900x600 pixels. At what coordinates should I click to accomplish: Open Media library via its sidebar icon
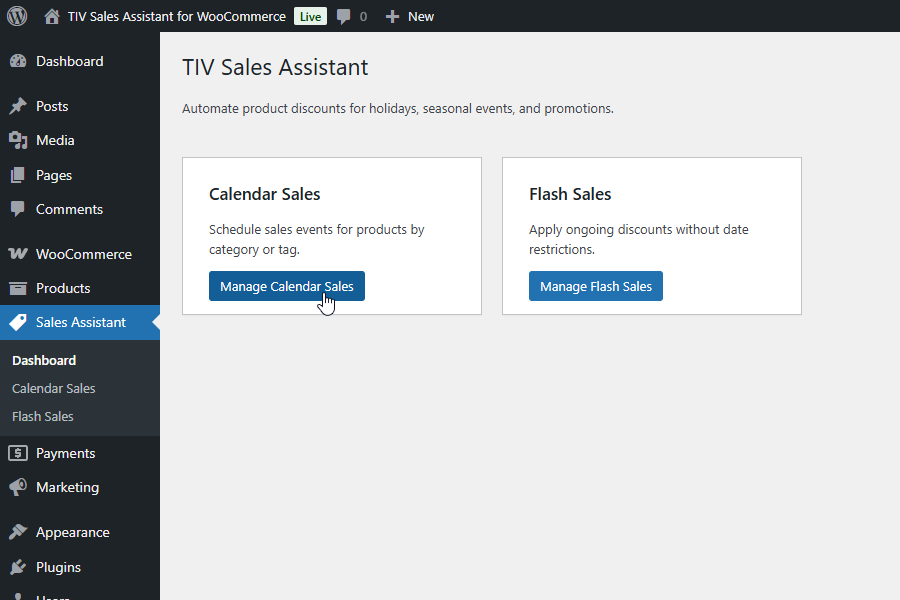(x=20, y=140)
